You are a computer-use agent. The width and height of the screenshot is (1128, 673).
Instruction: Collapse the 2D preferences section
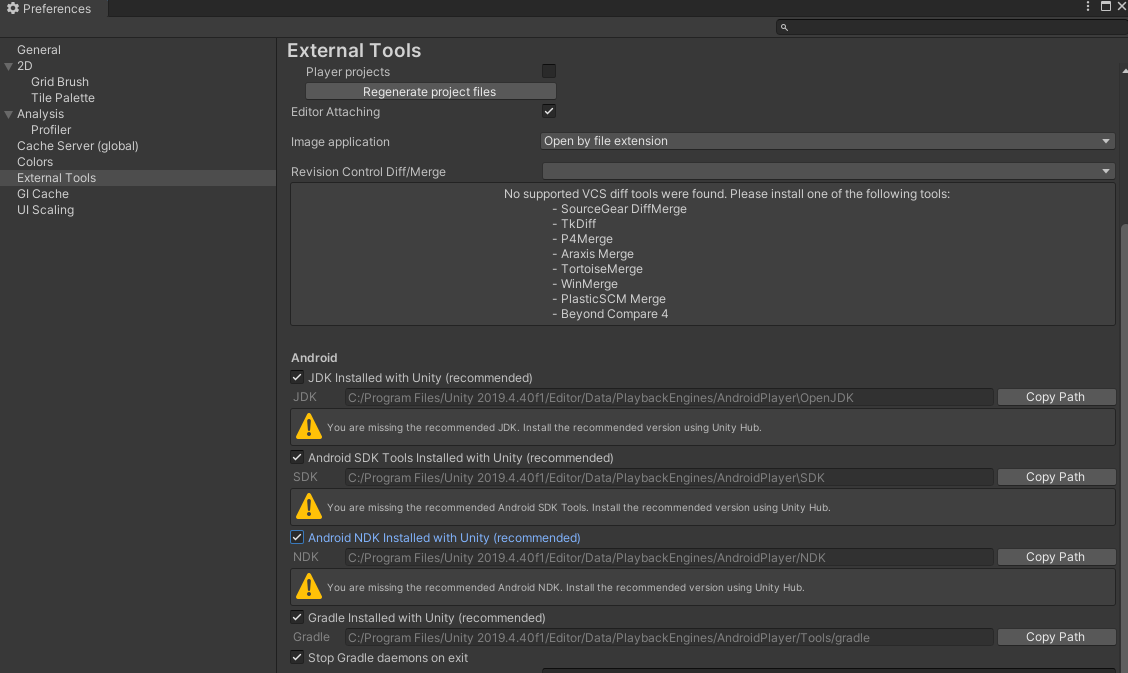pos(9,66)
